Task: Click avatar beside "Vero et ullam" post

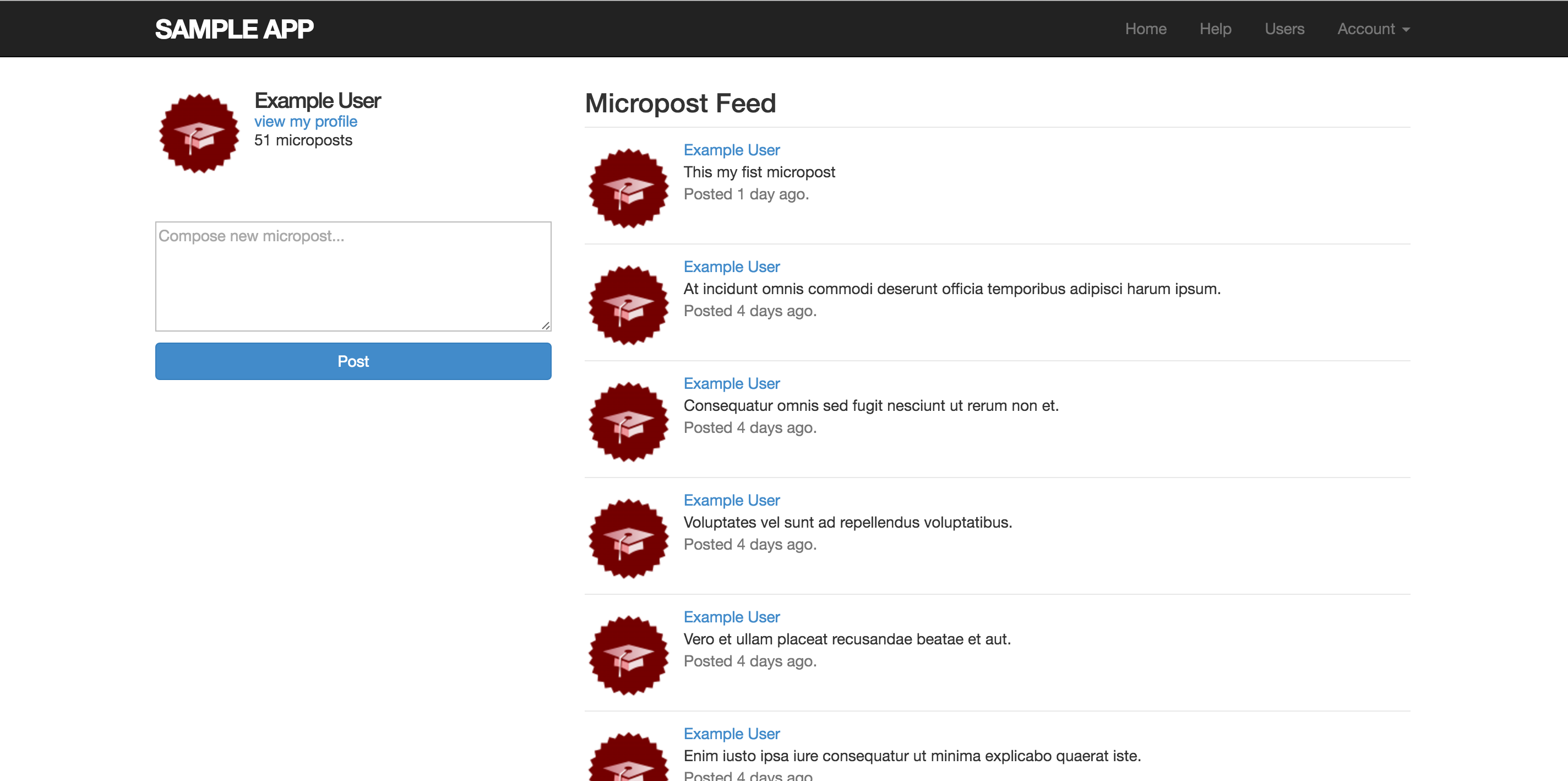Action: (x=628, y=655)
